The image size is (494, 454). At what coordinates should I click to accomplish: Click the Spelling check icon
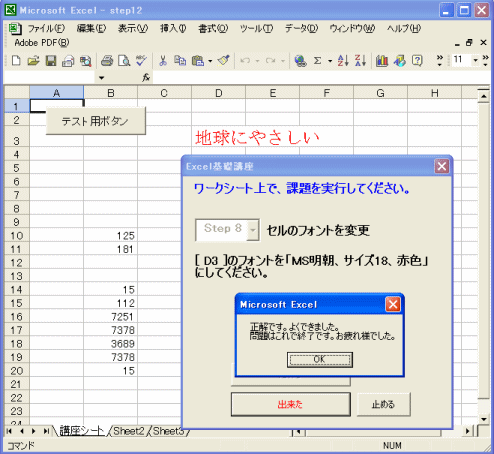point(141,61)
